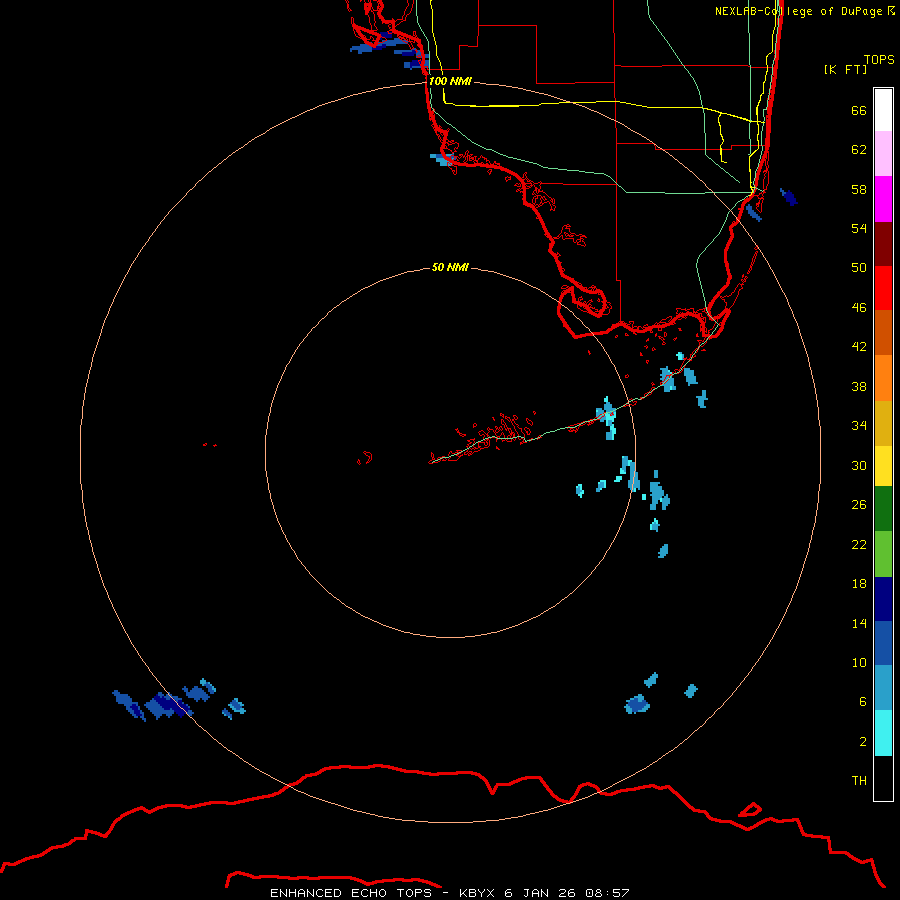Click the 'TOPS' legend title
900x900 pixels.
pos(879,59)
